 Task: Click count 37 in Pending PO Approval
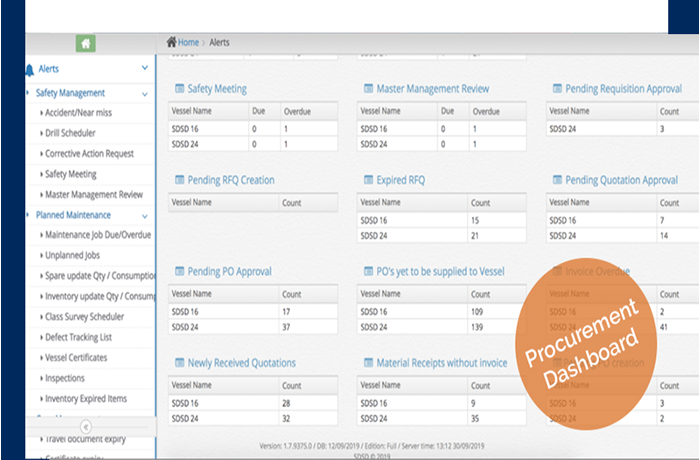[x=286, y=327]
